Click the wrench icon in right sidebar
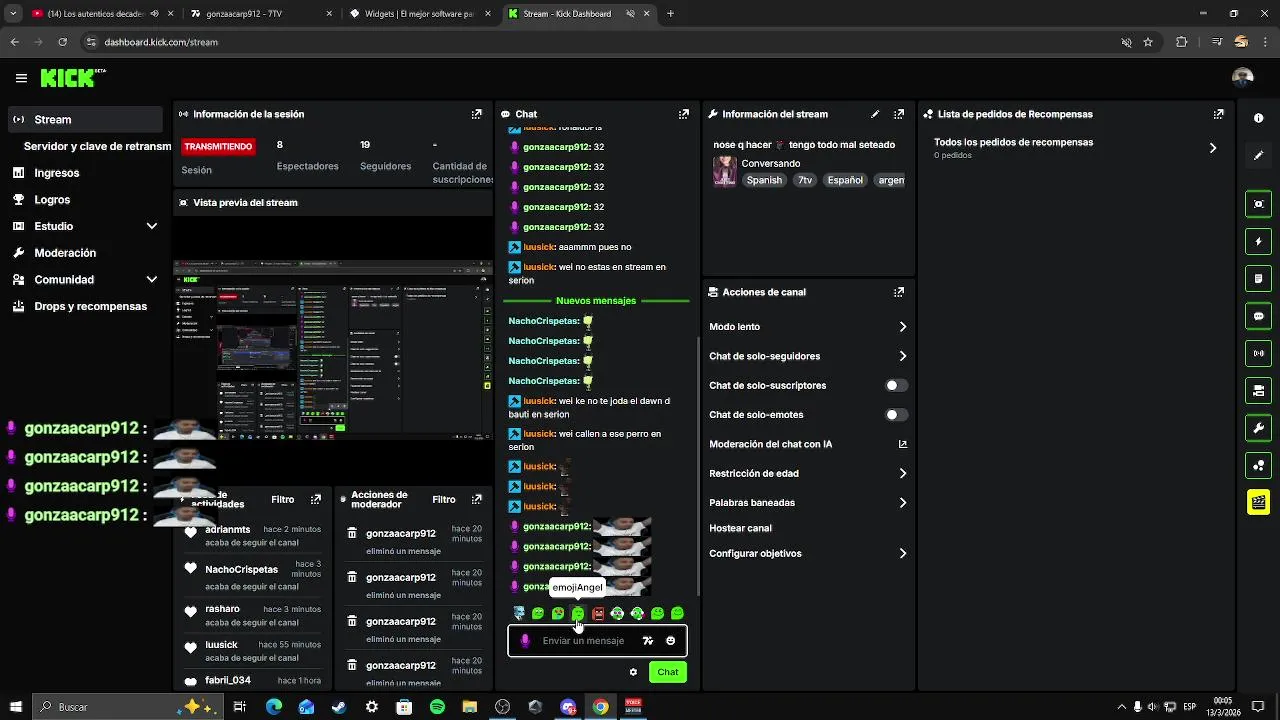The width and height of the screenshot is (1280, 720). point(1258,428)
